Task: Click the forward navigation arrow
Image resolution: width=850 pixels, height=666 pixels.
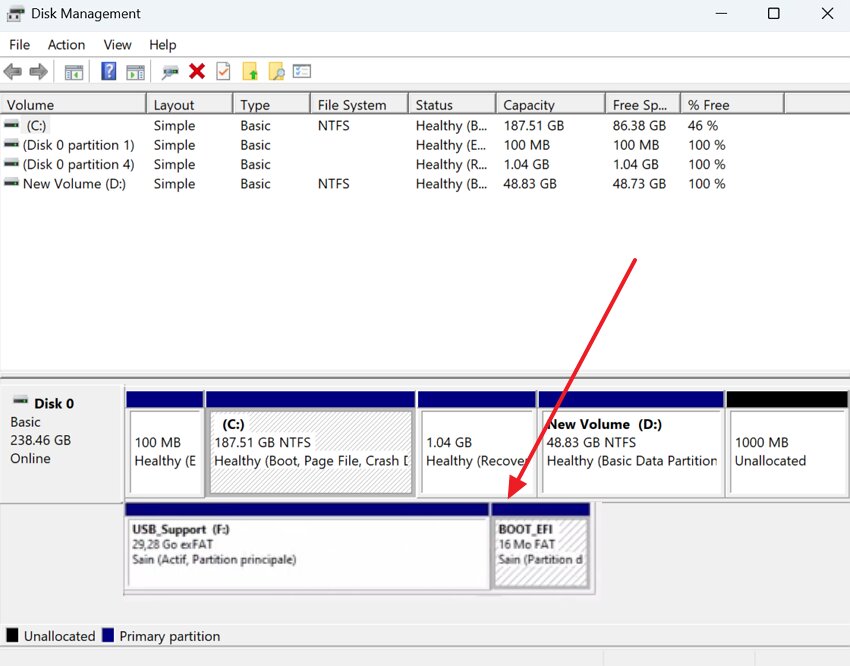Action: point(38,71)
